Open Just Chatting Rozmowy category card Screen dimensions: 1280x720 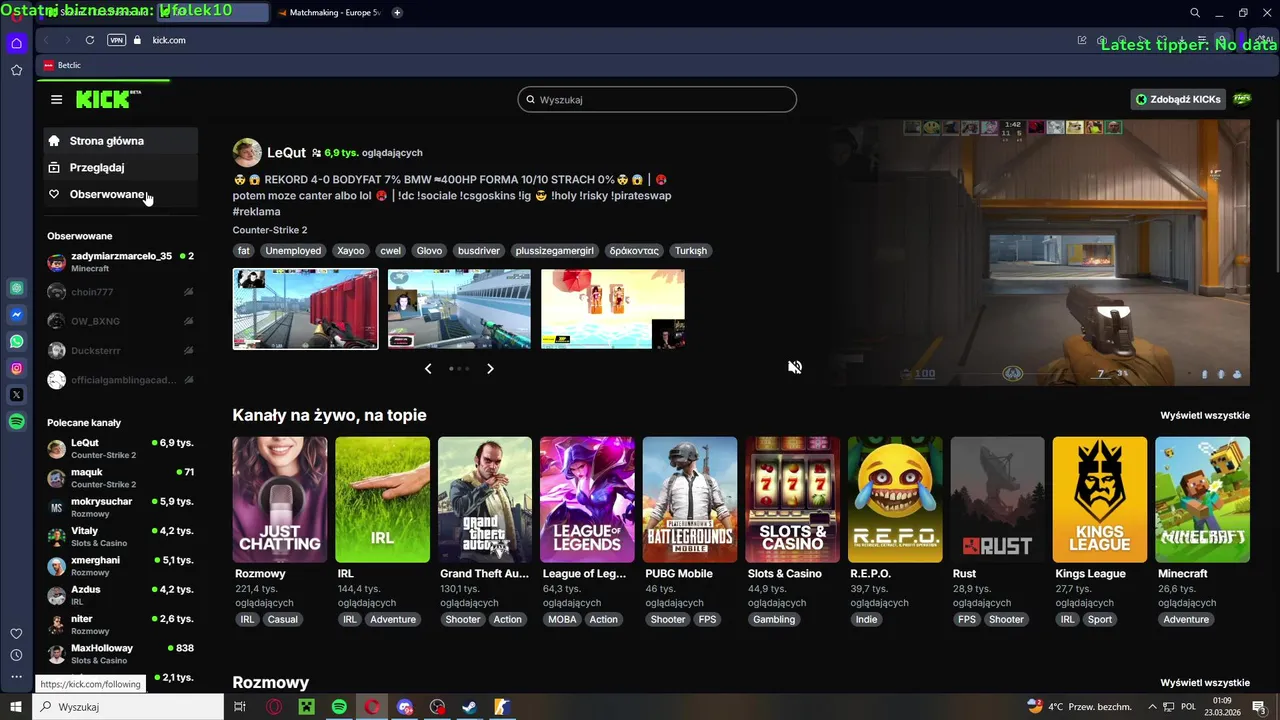click(280, 499)
